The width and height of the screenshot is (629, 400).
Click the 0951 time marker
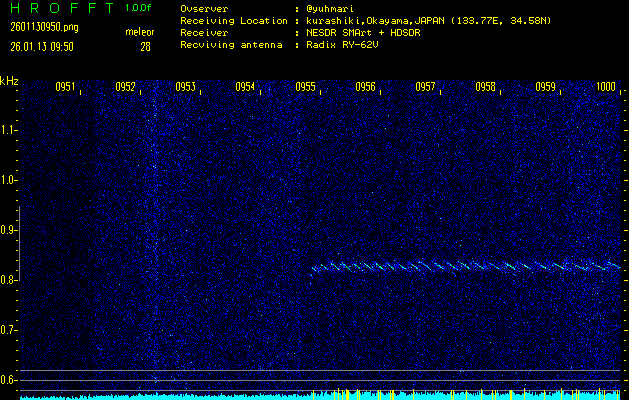[x=65, y=87]
